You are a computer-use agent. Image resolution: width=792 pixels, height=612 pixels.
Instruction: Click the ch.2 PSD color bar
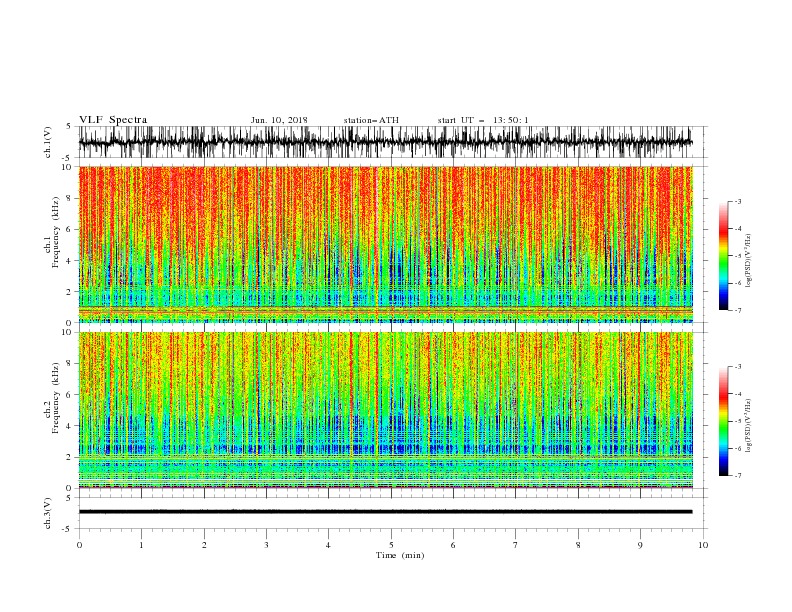(723, 421)
